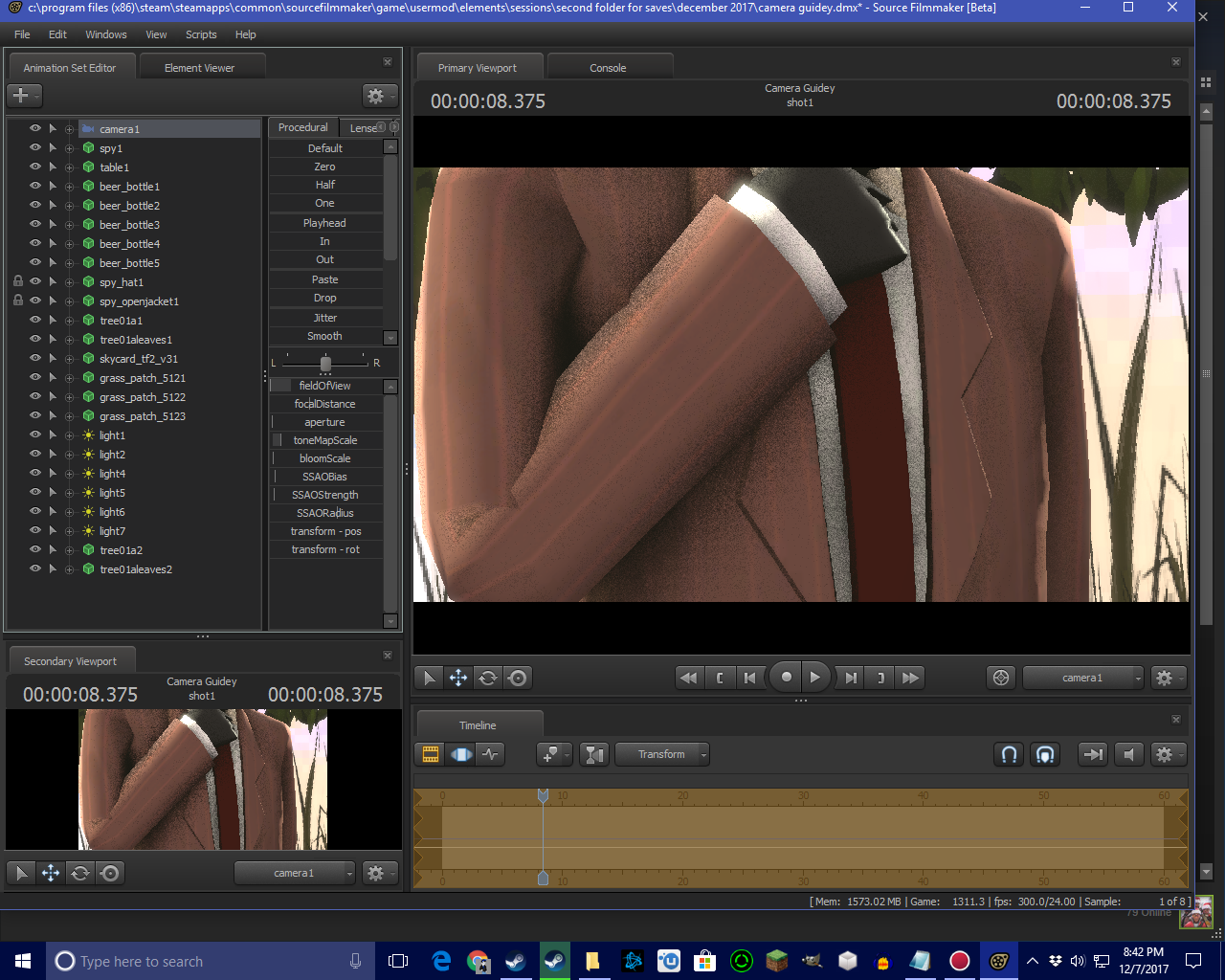Open the Timeline gear settings
This screenshot has height=980, width=1225.
coord(1169,754)
